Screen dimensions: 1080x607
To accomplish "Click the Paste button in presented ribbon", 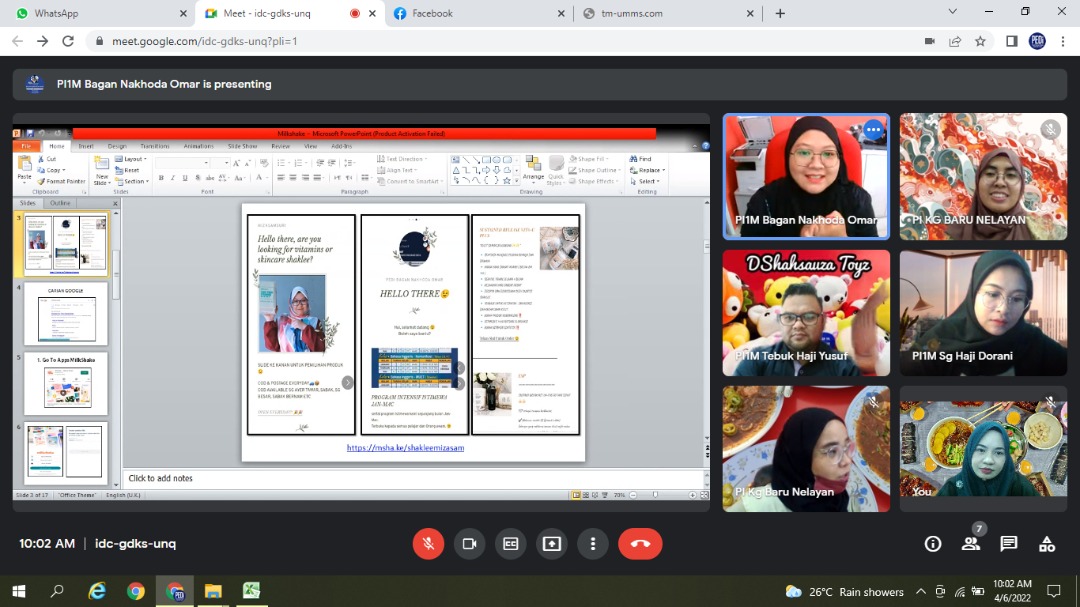I will tap(24, 168).
